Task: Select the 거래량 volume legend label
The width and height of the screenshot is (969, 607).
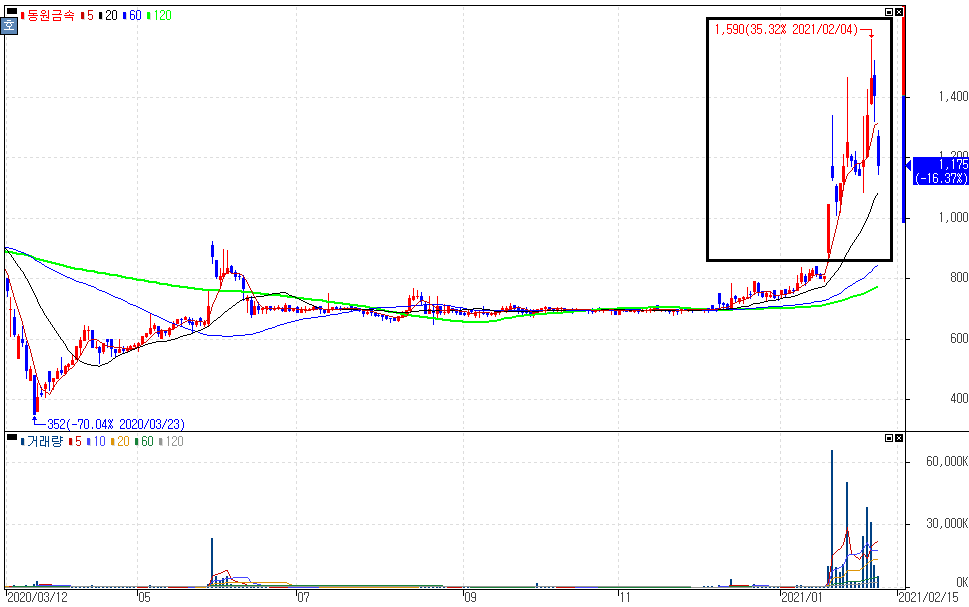Action: pos(42,441)
